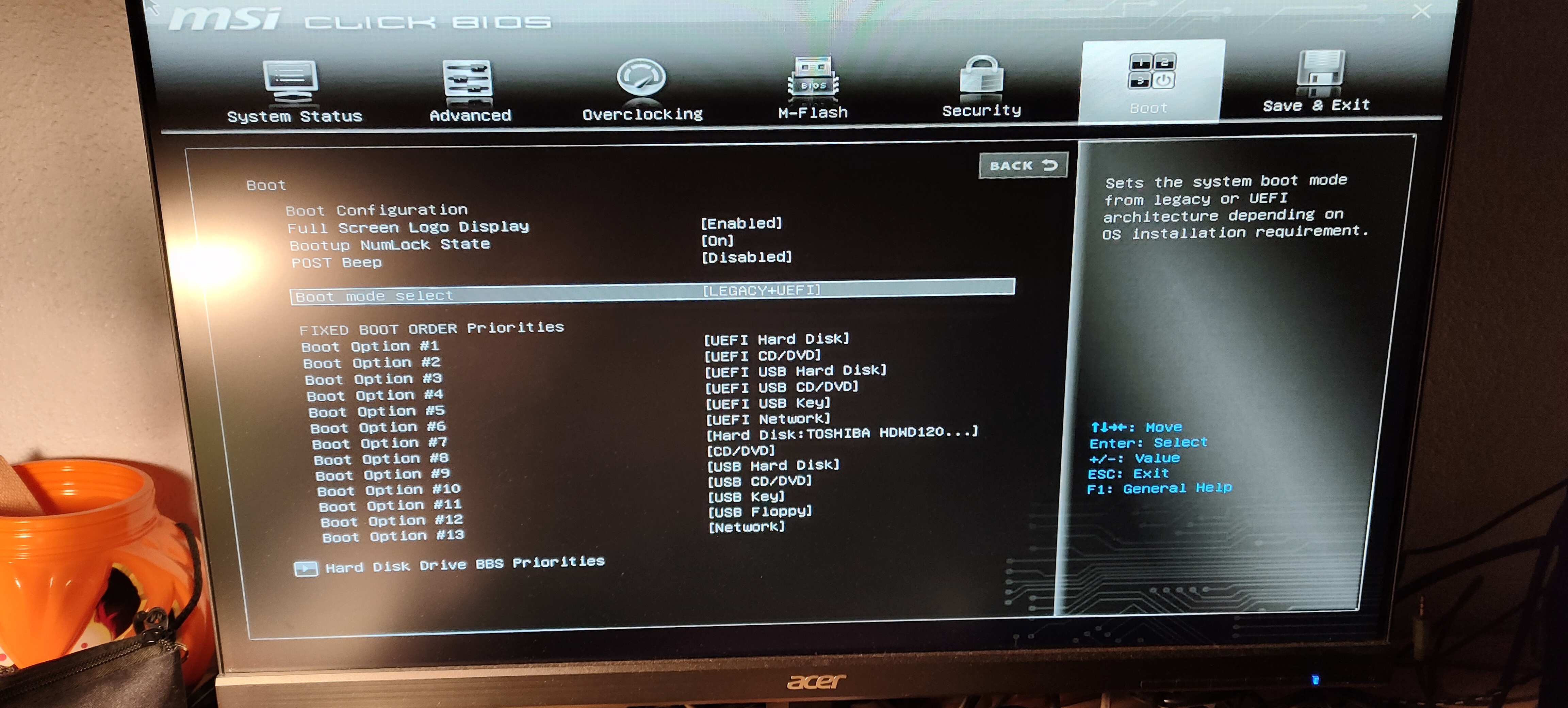The image size is (1568, 708).
Task: Select the Boot Option #1 label
Action: [x=370, y=347]
